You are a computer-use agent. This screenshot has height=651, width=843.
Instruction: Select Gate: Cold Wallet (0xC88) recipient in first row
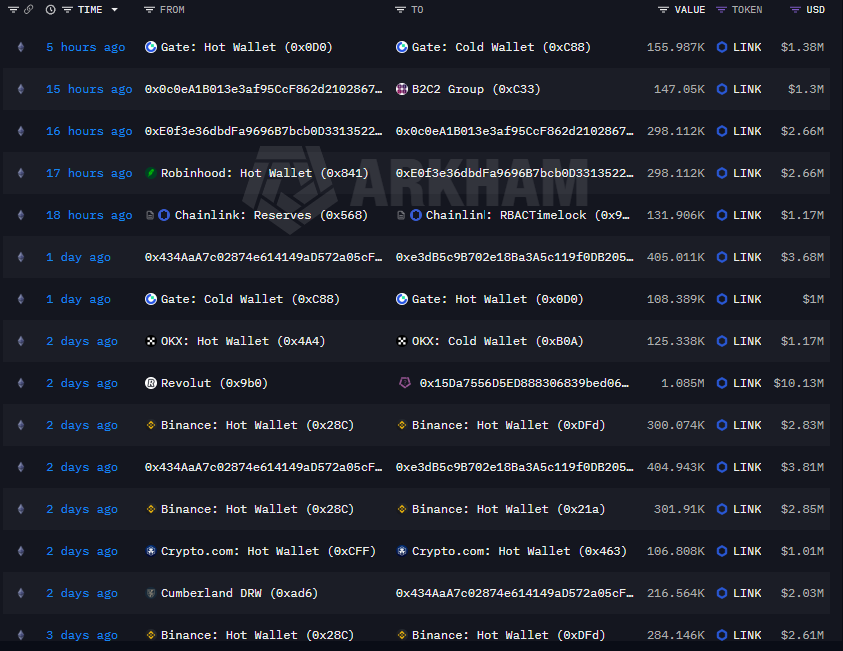pyautogui.click(x=502, y=47)
